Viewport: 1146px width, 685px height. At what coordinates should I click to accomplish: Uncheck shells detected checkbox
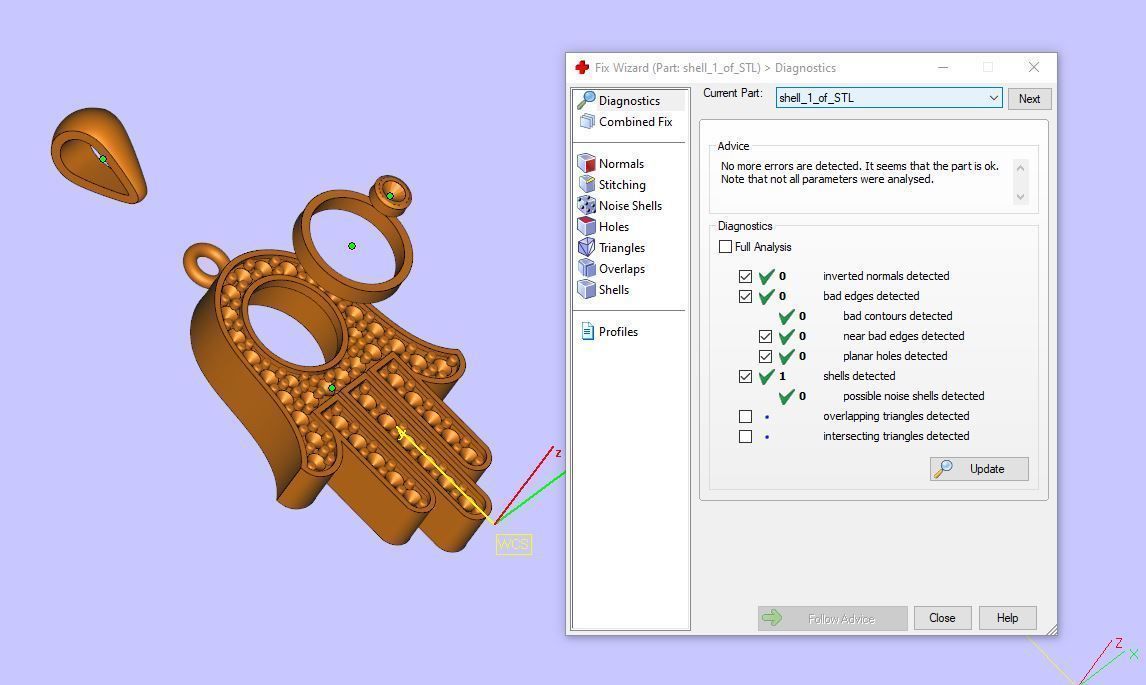(745, 376)
